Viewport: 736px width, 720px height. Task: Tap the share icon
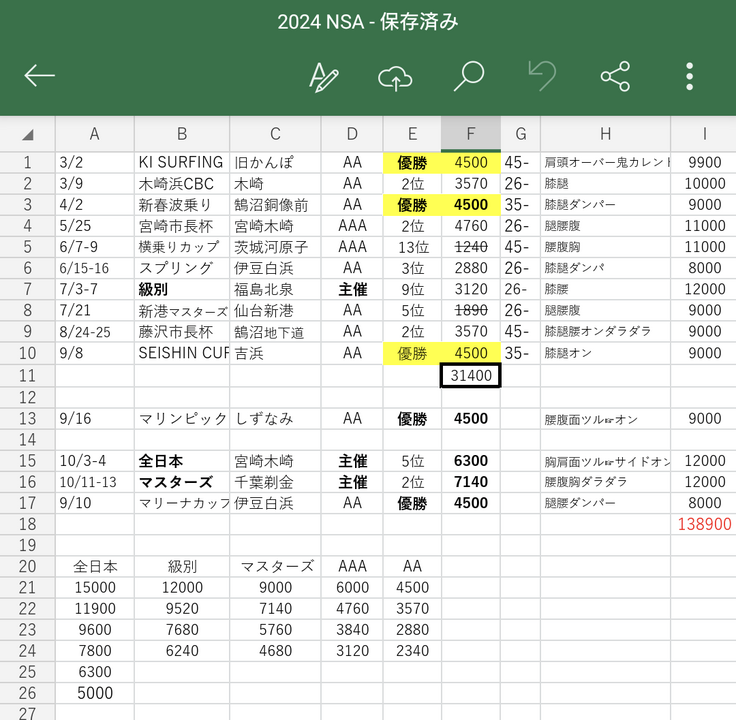615,76
